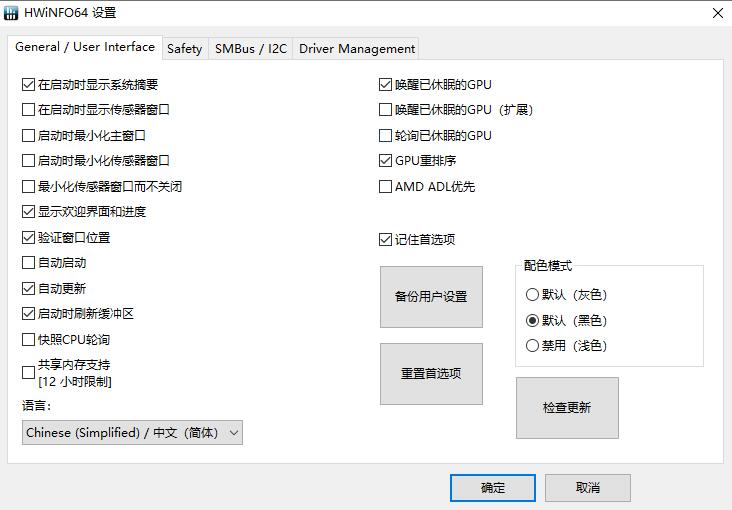The width and height of the screenshot is (732, 510).
Task: Select 默认（灰色）color mode
Action: tap(532, 295)
